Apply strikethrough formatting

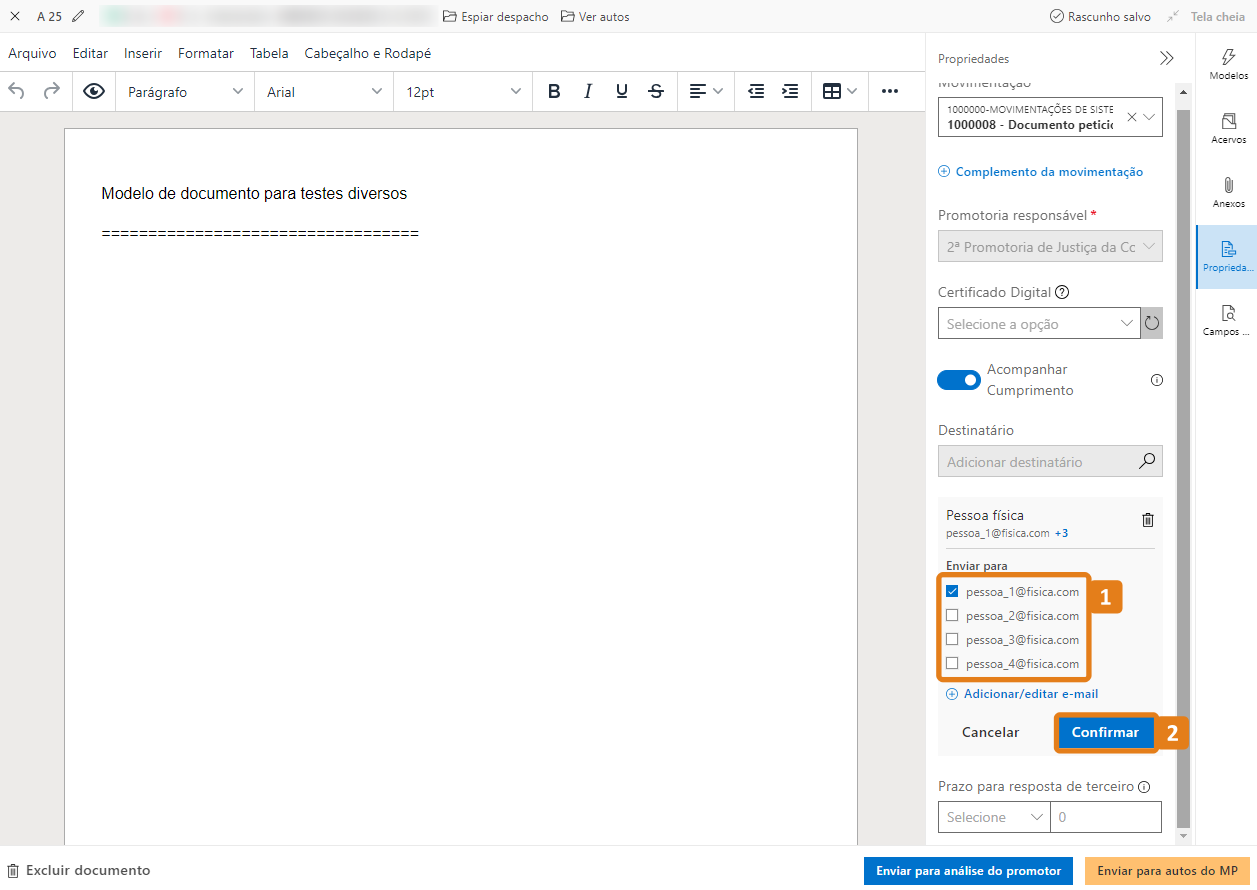coord(655,91)
